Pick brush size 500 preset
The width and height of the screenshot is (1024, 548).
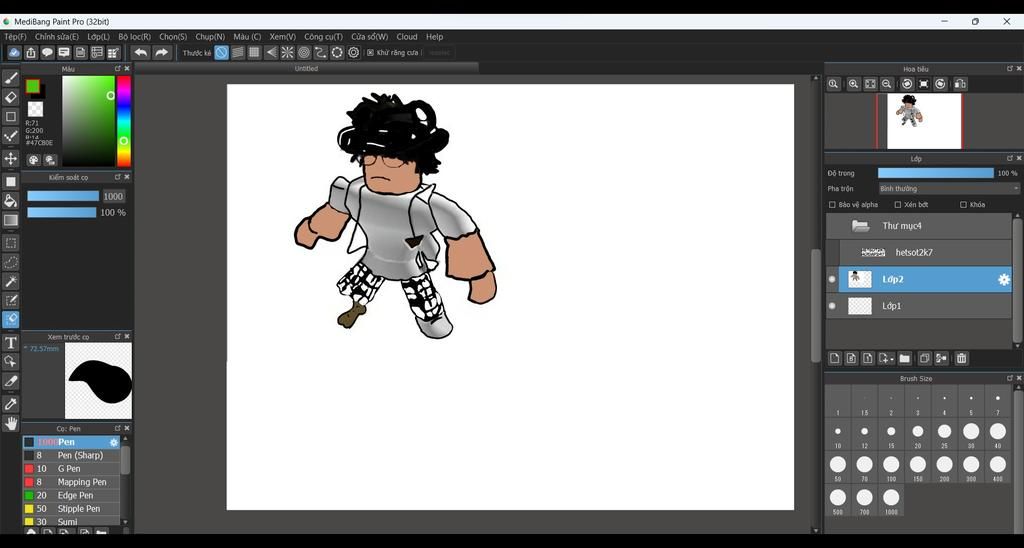click(838, 498)
